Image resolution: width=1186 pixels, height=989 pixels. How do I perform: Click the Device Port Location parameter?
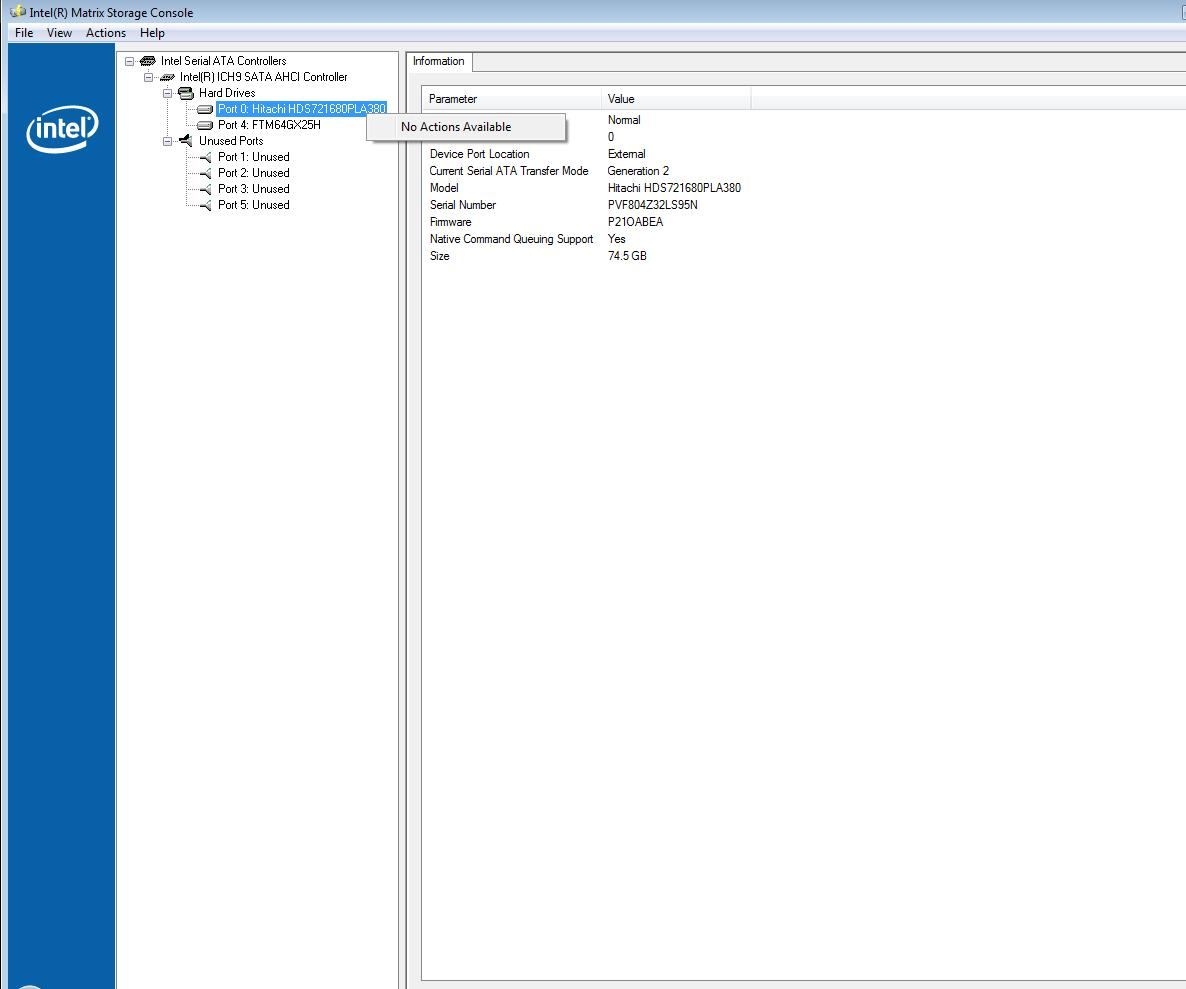(480, 154)
